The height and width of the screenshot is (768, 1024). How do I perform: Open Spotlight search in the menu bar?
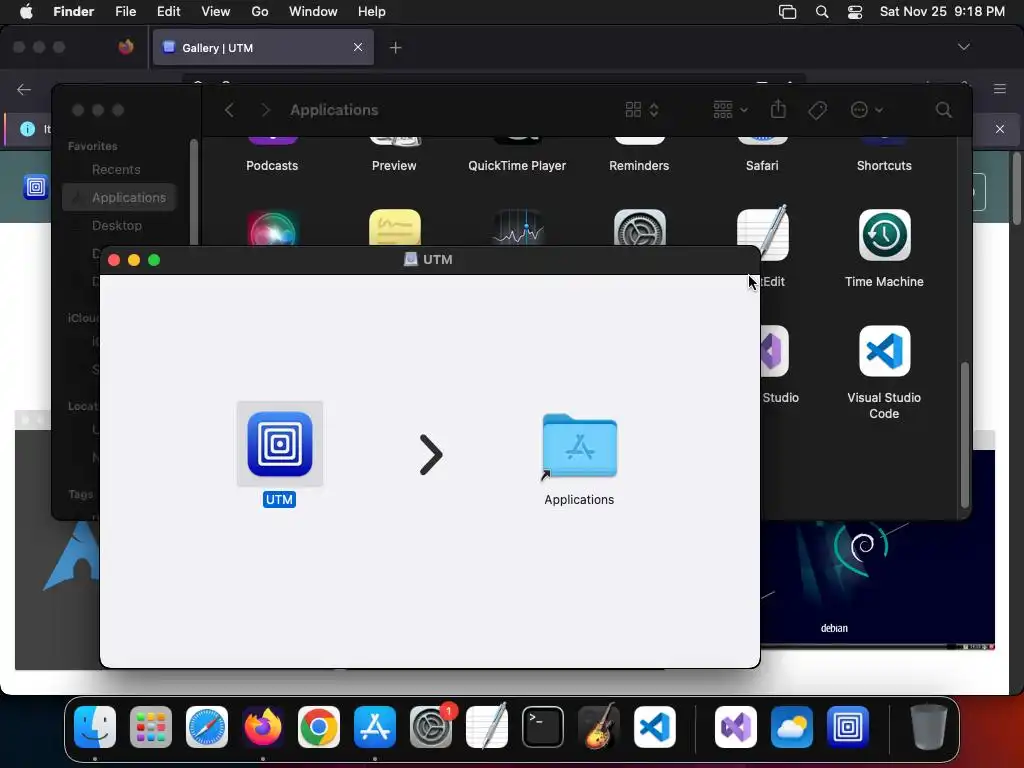[822, 12]
